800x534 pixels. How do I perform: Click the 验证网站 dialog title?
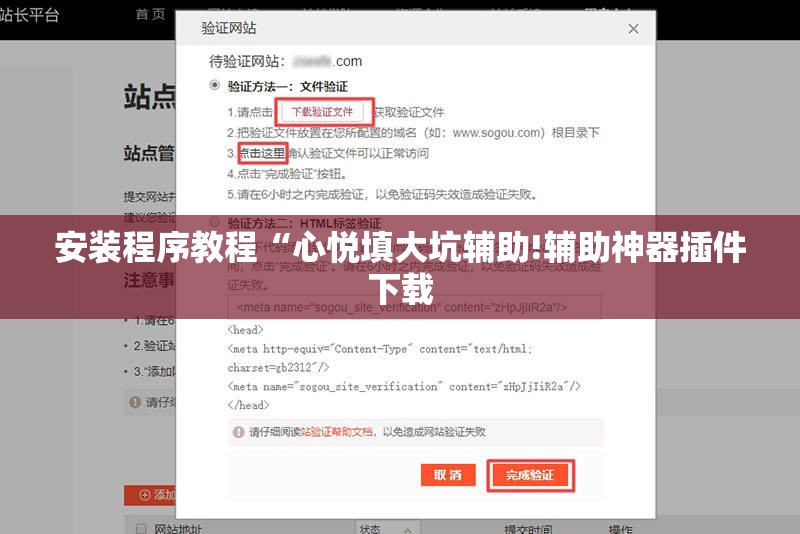(229, 28)
